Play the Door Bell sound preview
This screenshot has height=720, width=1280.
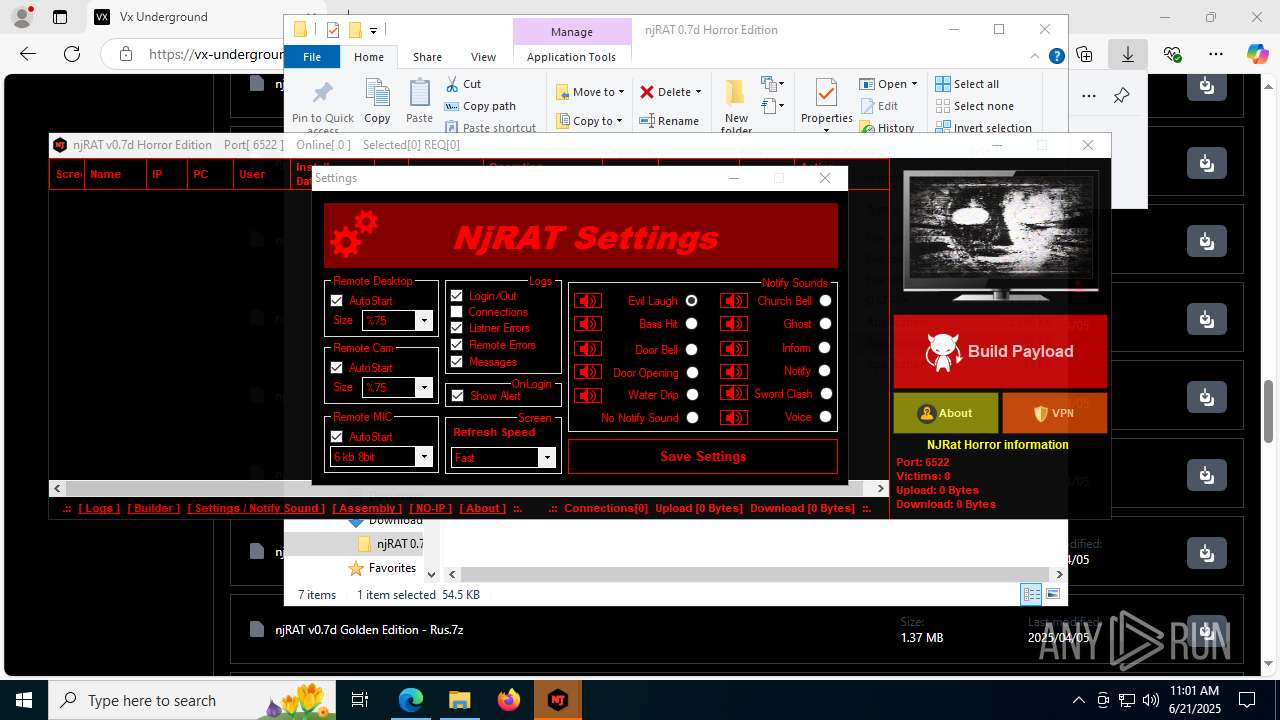tap(588, 349)
